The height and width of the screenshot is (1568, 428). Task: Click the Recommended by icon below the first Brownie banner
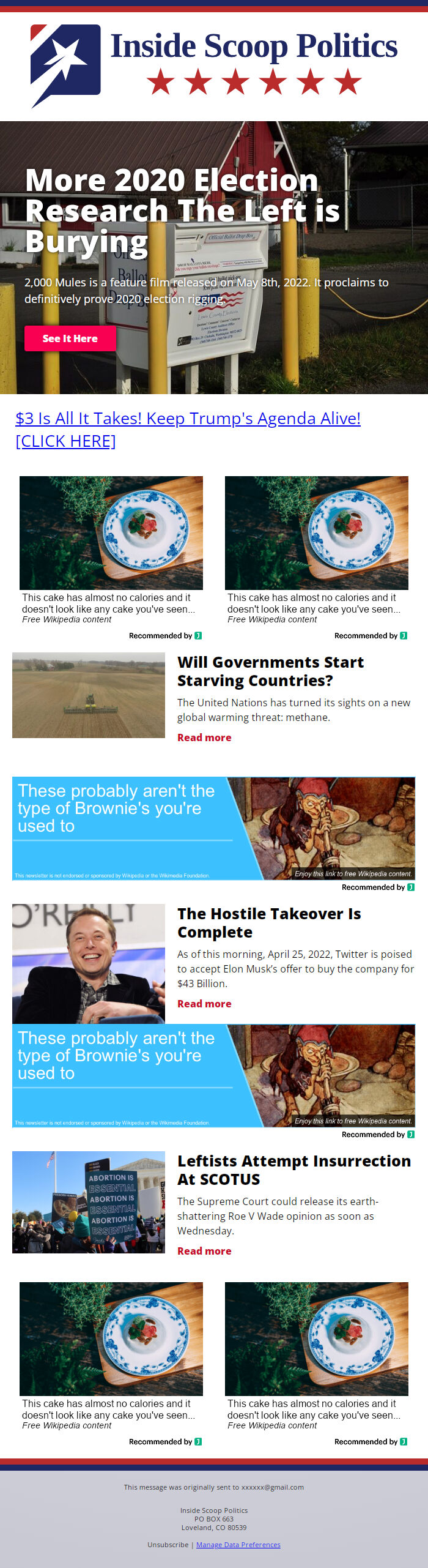(411, 887)
